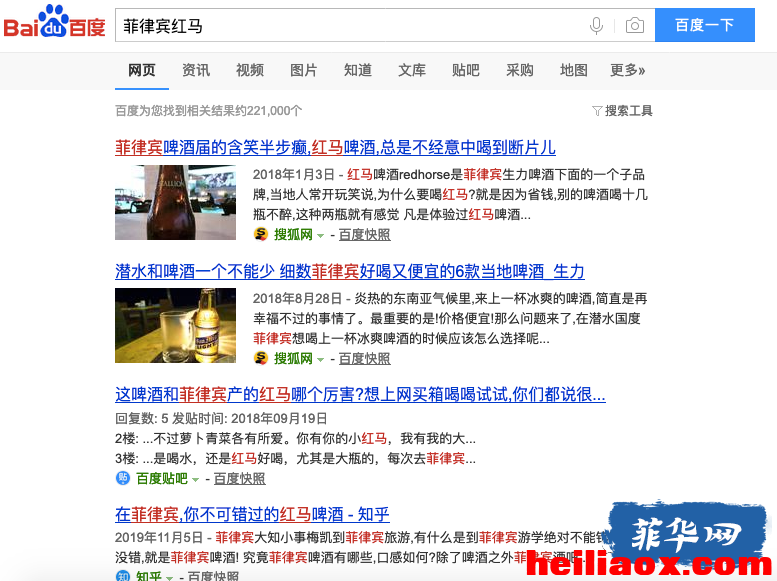The image size is (777, 581).
Task: Click the filter icon beside 搜索工具
Action: [597, 111]
